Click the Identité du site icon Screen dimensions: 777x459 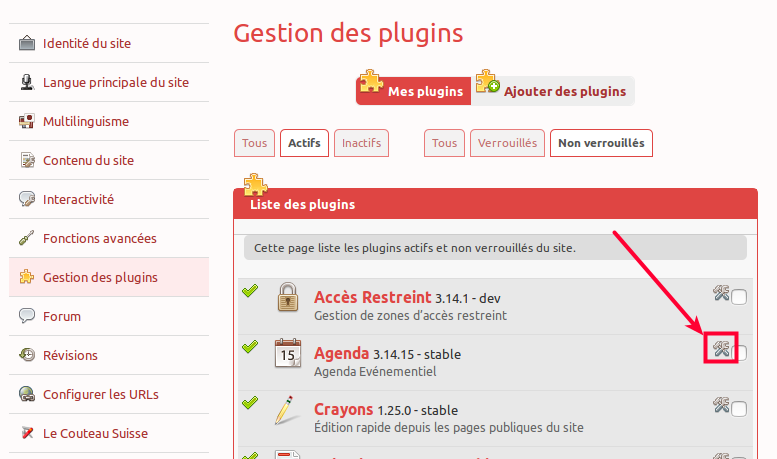click(x=27, y=43)
